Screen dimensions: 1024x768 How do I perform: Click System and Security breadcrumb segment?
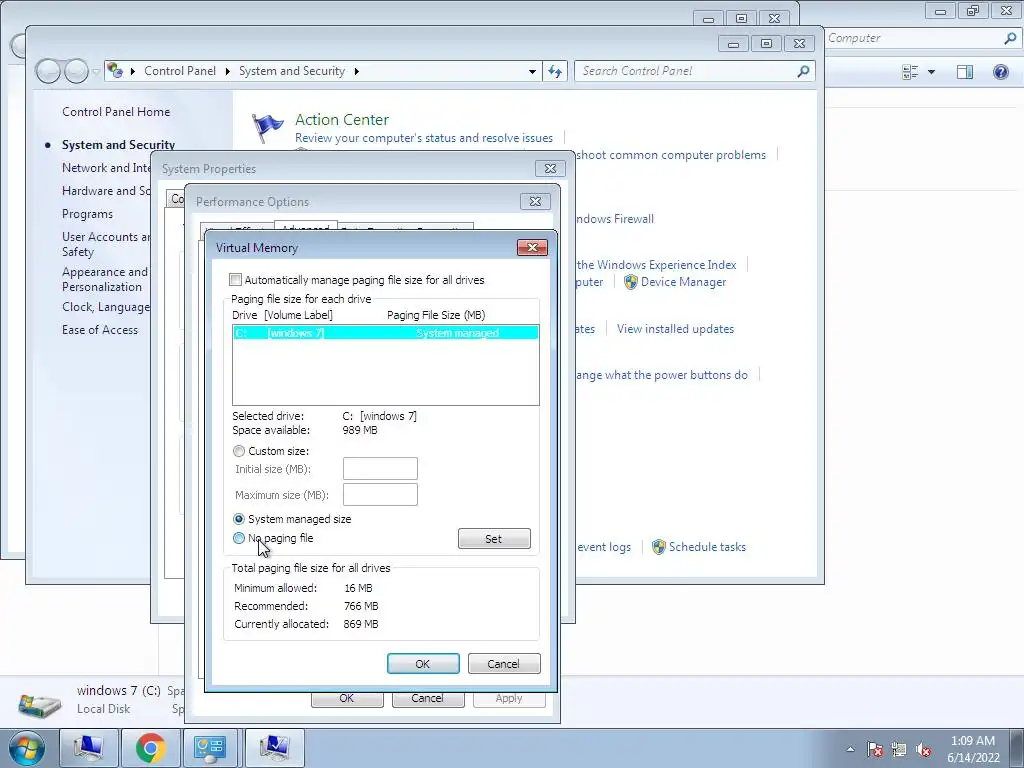tap(292, 71)
